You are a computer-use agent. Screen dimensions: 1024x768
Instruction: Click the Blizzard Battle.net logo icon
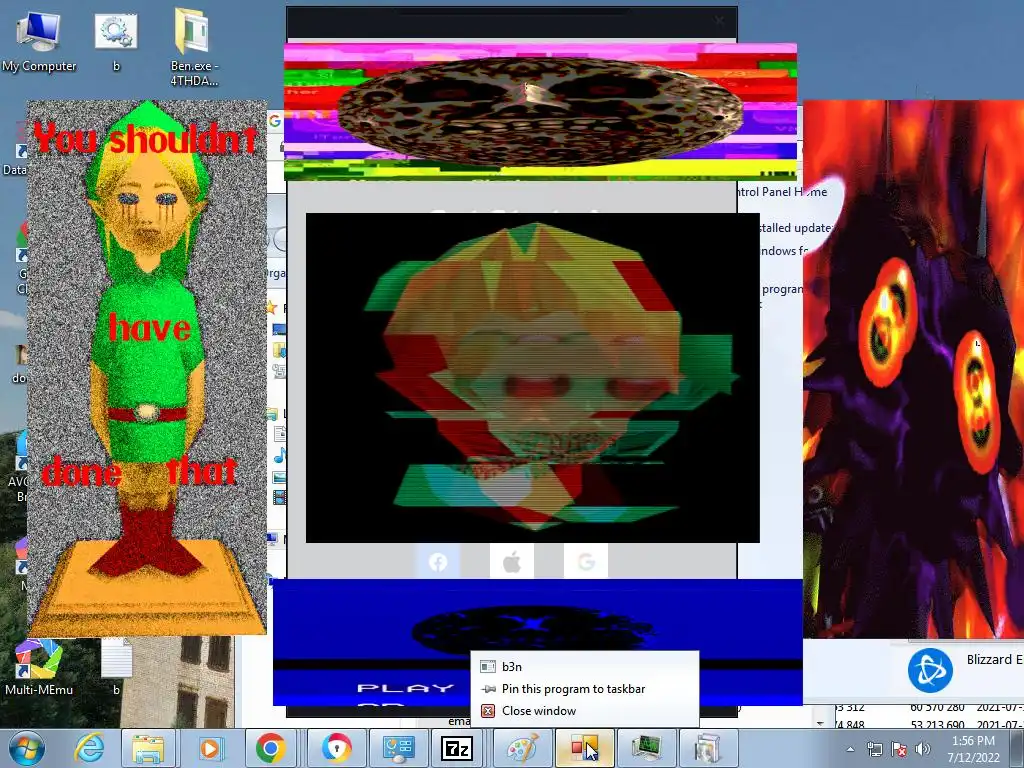tap(930, 670)
